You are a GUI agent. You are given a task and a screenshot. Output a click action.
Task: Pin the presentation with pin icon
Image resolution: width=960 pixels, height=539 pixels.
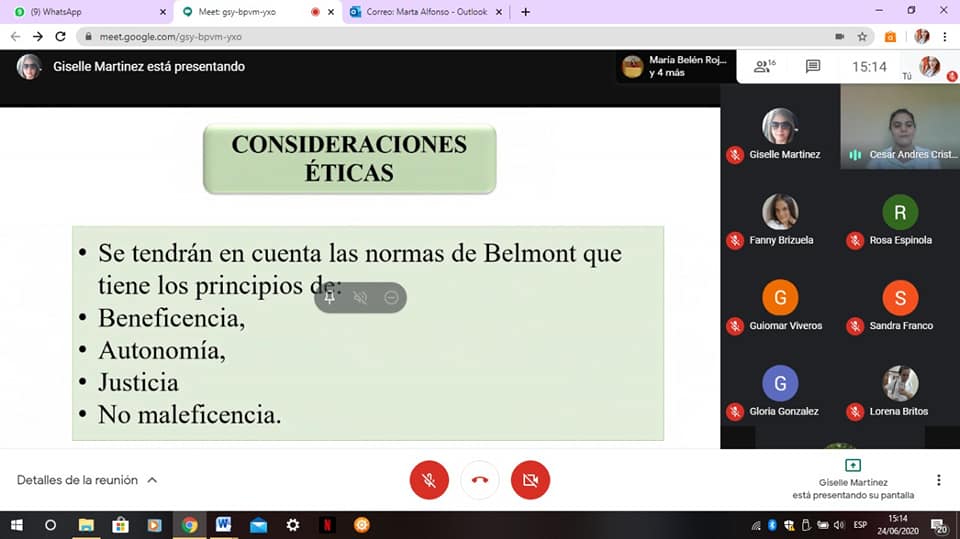(330, 297)
